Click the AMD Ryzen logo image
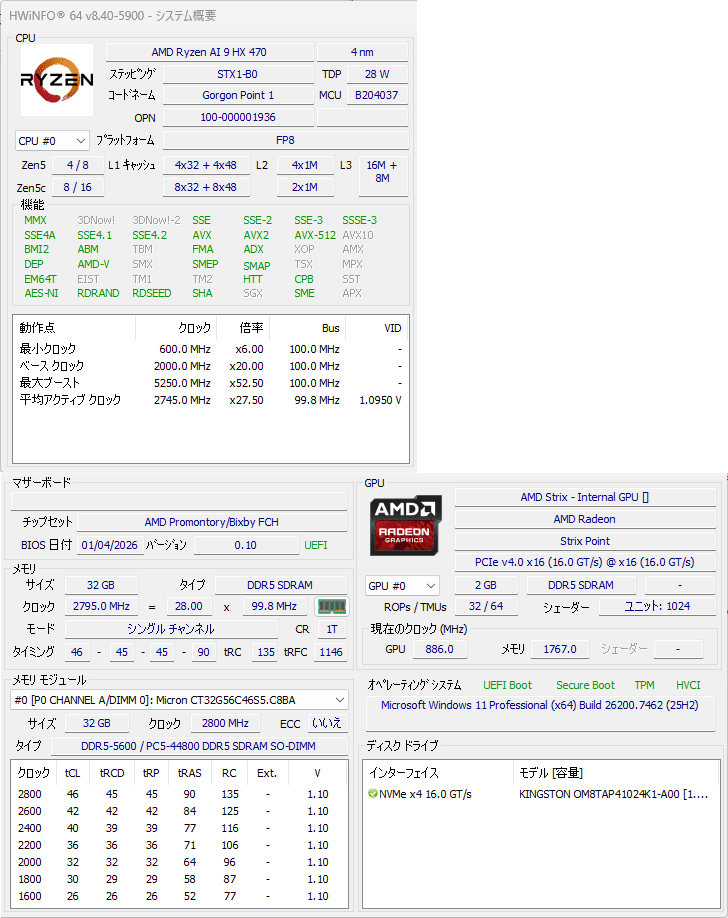The width and height of the screenshot is (728, 918). 57,79
